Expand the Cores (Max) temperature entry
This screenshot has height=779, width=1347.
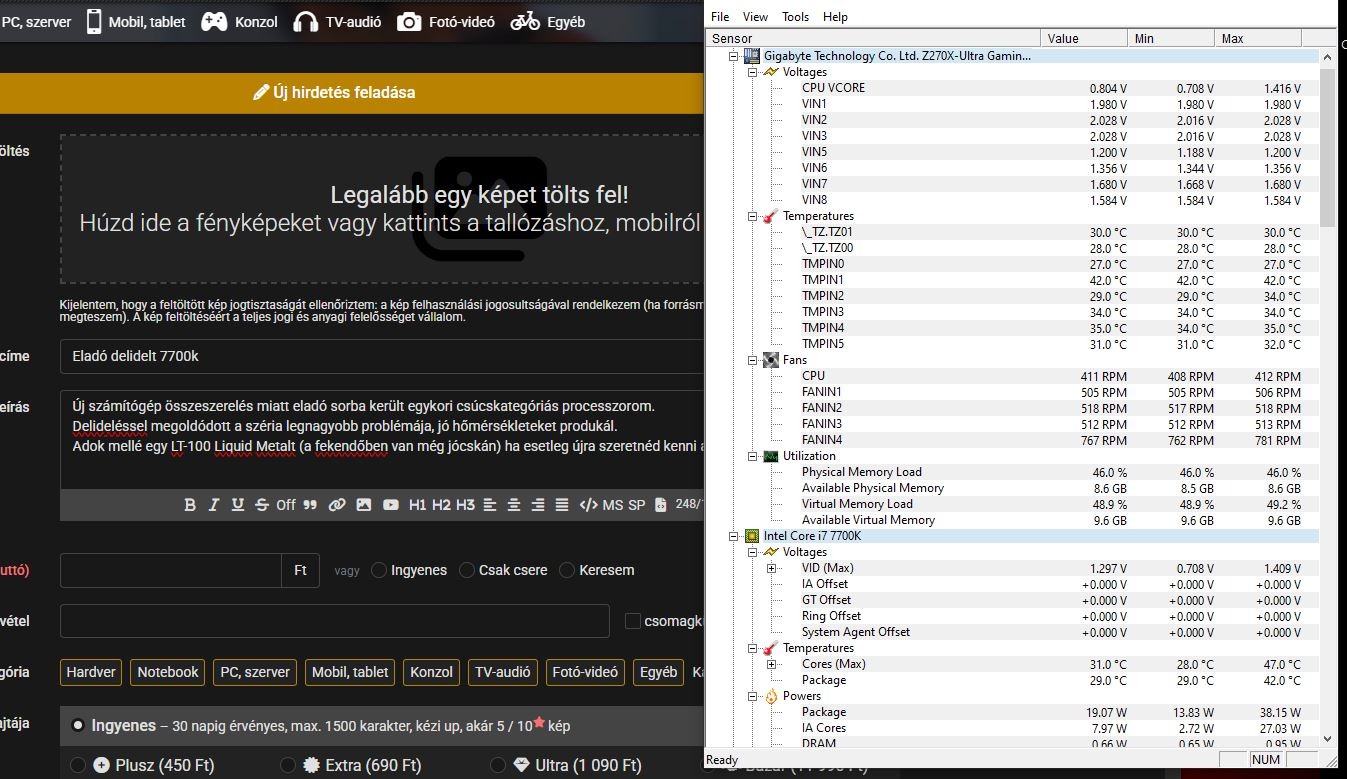pos(771,664)
